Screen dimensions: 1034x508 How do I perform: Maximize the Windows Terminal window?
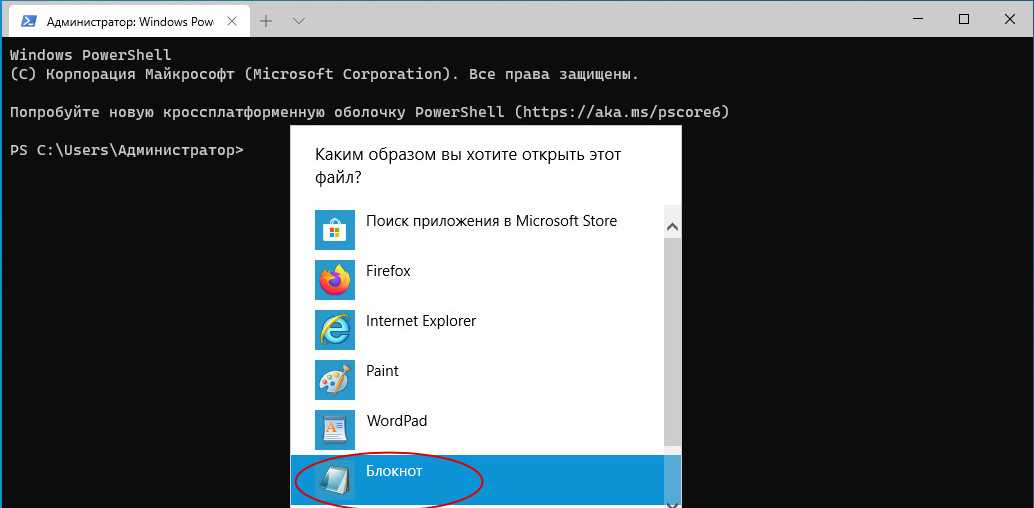click(x=963, y=19)
